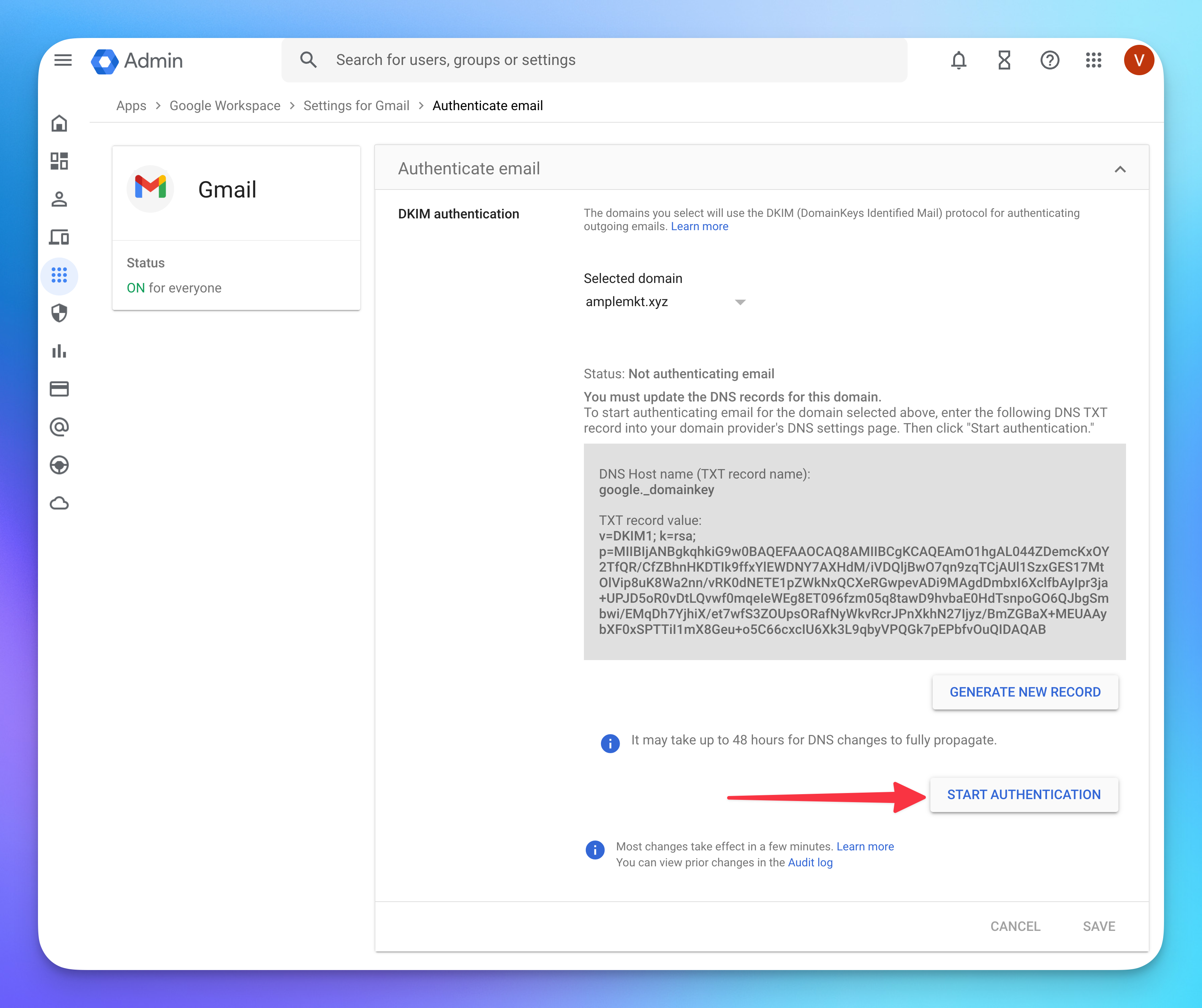Click the search users and settings field
Screen dimensions: 1202x1008
point(595,60)
